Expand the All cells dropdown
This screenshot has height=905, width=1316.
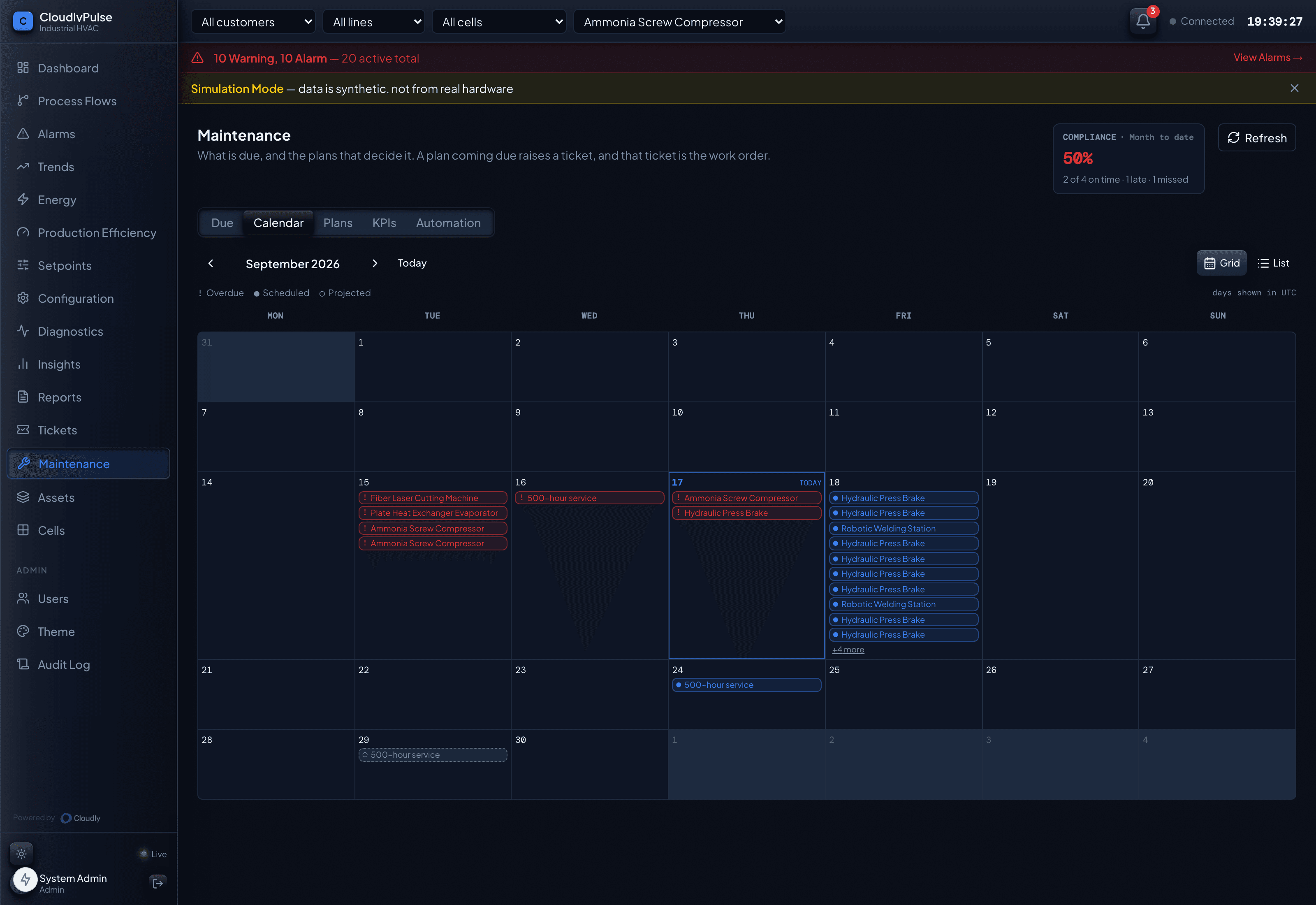(x=499, y=22)
